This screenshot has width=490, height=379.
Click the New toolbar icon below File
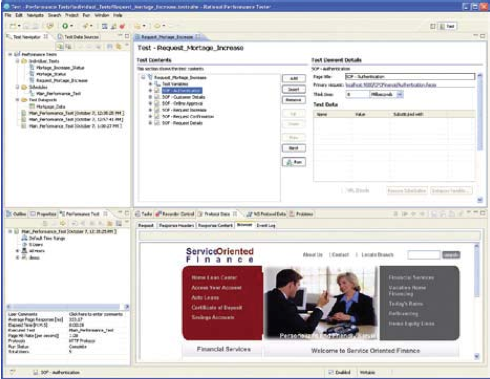pyautogui.click(x=12, y=26)
